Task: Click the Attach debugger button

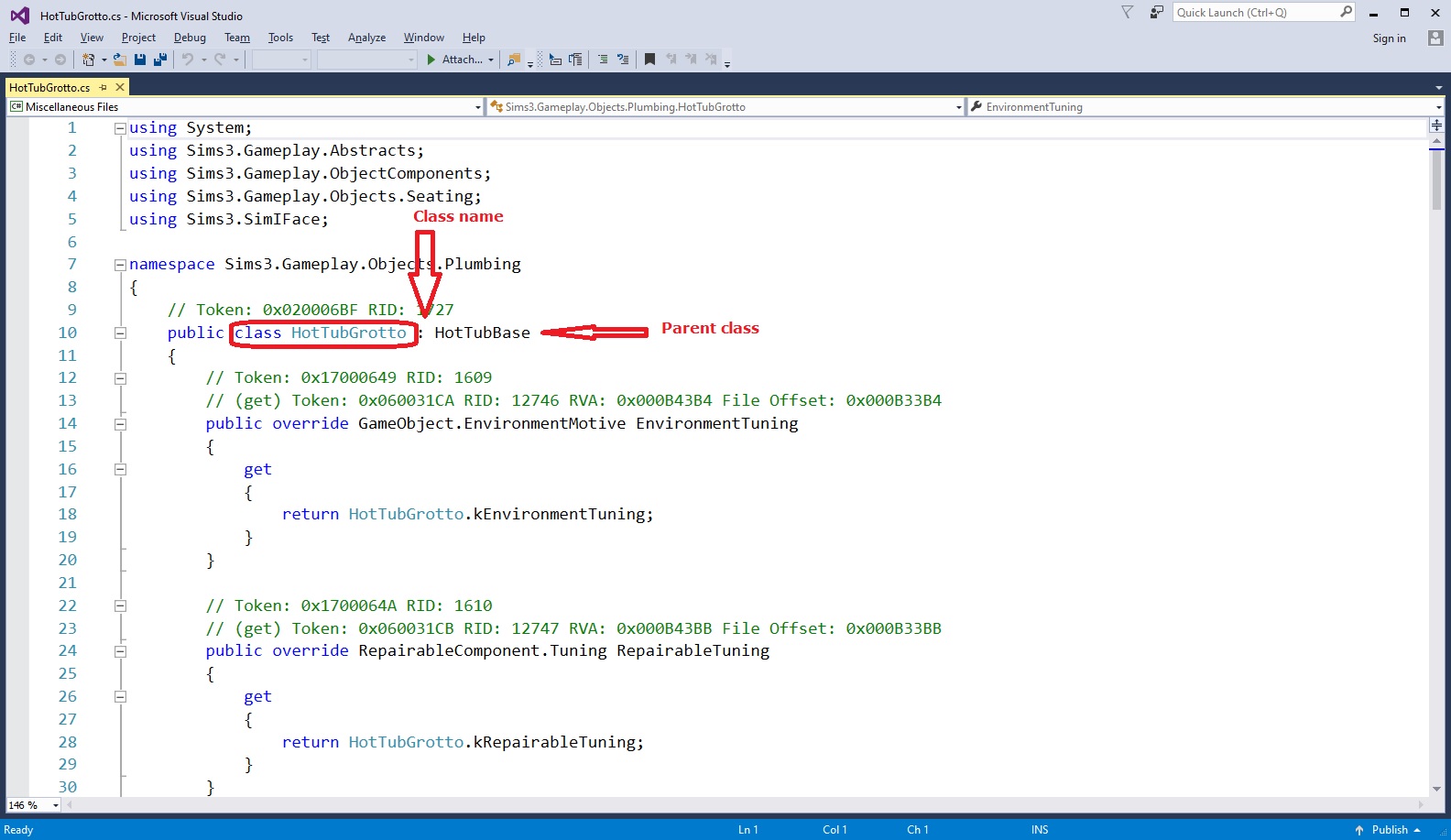Action: 454,60
